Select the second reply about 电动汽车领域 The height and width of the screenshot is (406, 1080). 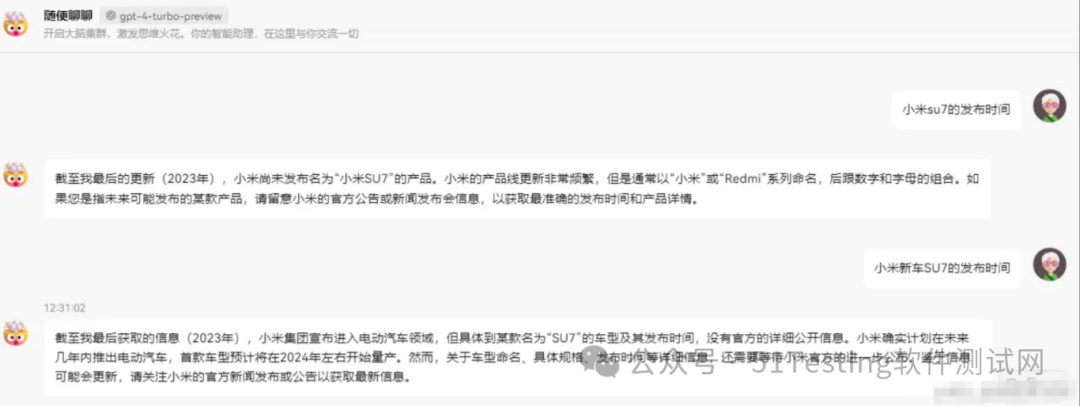pyautogui.click(x=518, y=357)
